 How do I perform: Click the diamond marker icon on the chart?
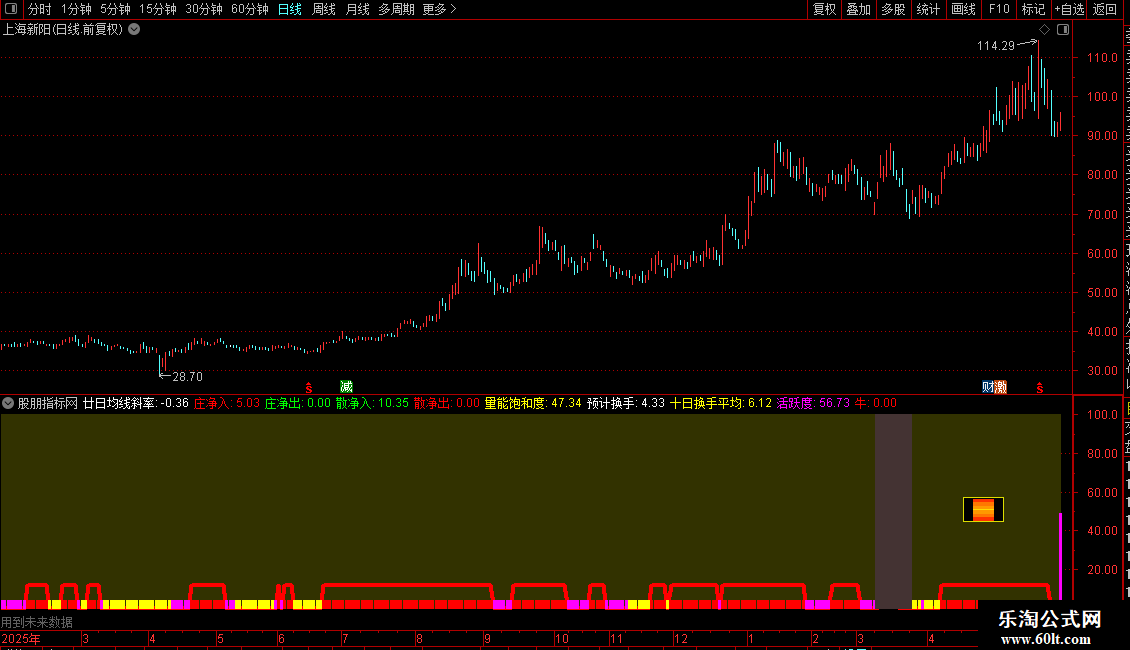click(1044, 30)
